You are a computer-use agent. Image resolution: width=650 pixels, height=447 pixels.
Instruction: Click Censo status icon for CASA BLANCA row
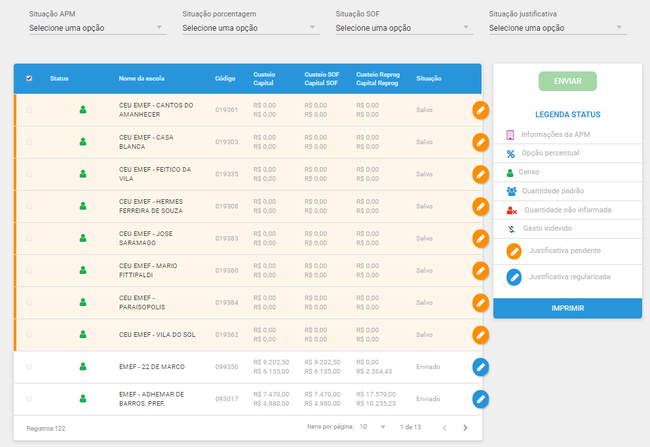(x=83, y=142)
